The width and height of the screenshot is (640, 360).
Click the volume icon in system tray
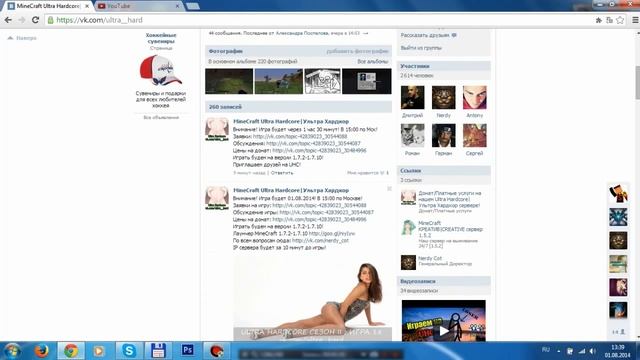click(593, 351)
